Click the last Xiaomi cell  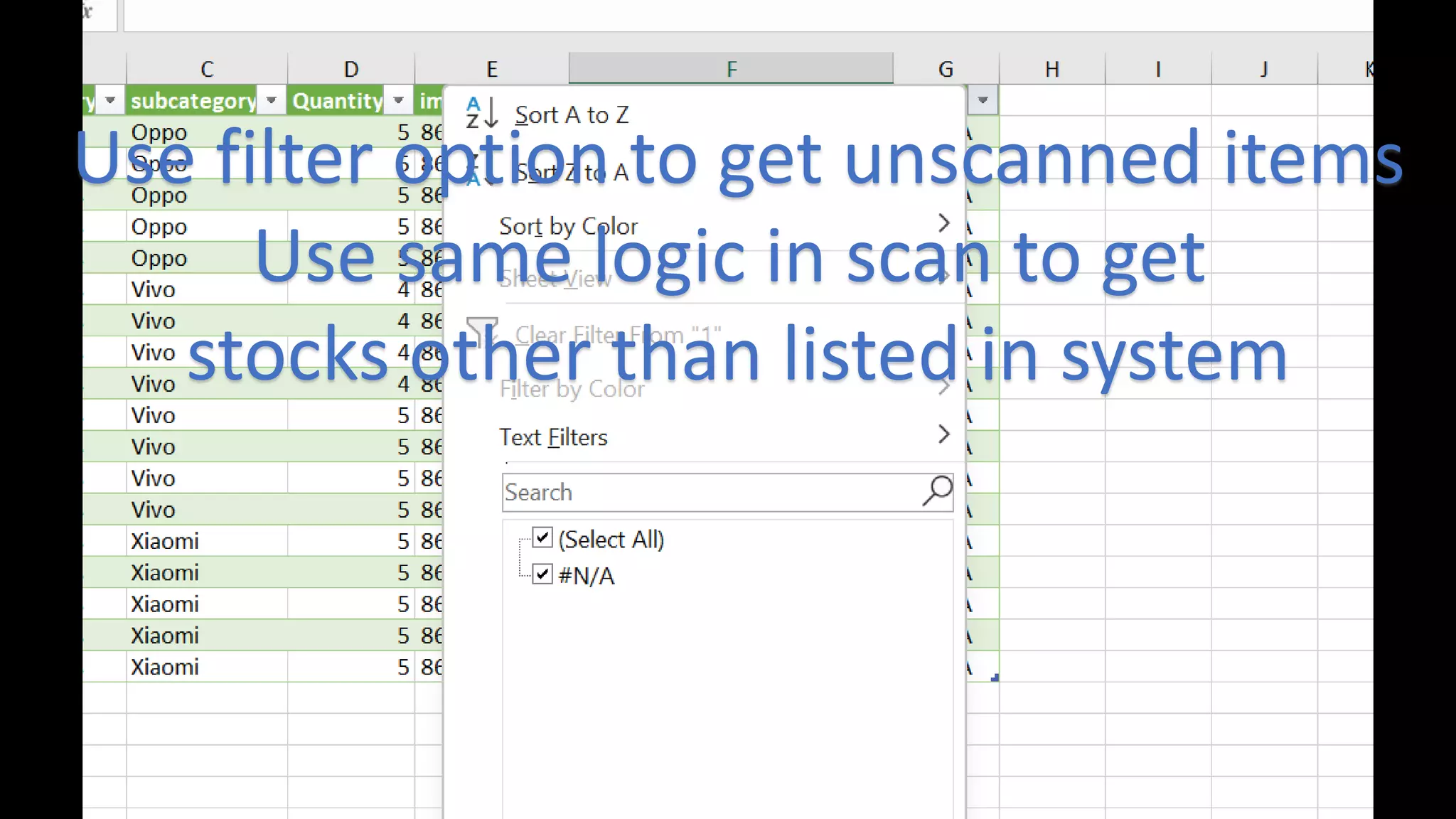(x=207, y=667)
